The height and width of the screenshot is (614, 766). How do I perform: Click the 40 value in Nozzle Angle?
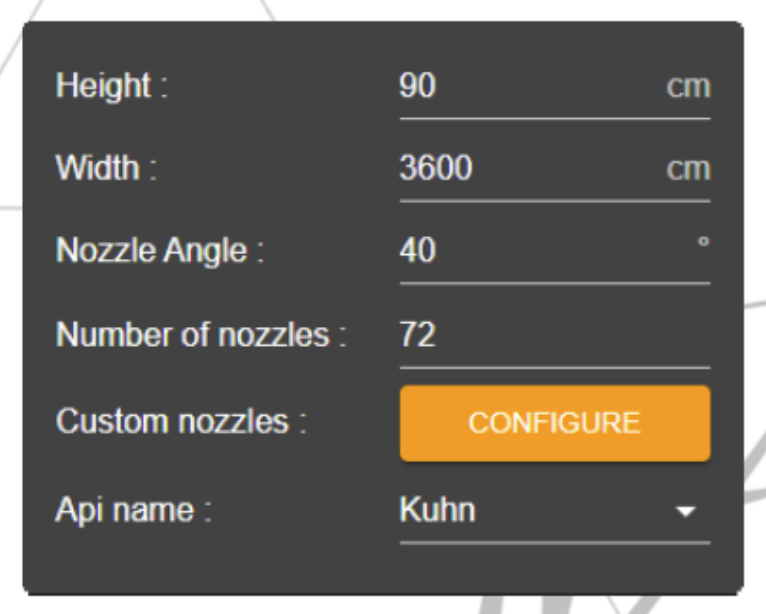point(418,250)
